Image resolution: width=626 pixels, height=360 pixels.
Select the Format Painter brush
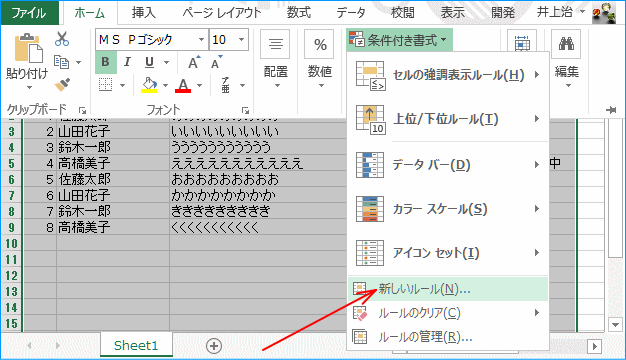point(62,85)
